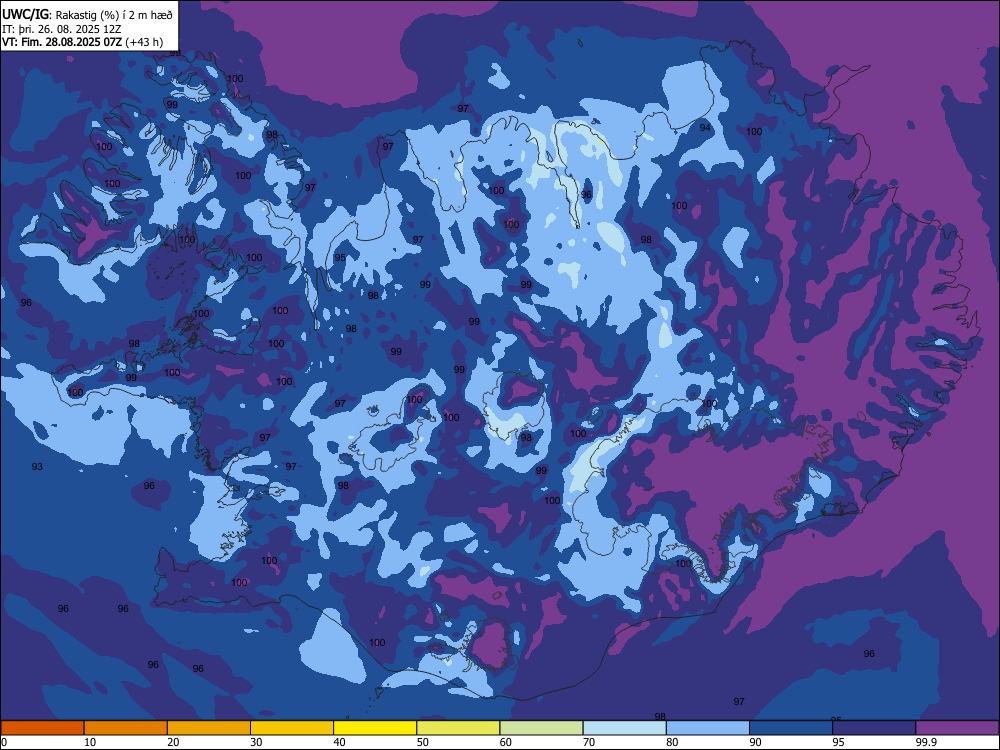This screenshot has width=1000, height=750.
Task: Pick the "70" tick label on the color scale
Action: click(x=589, y=742)
